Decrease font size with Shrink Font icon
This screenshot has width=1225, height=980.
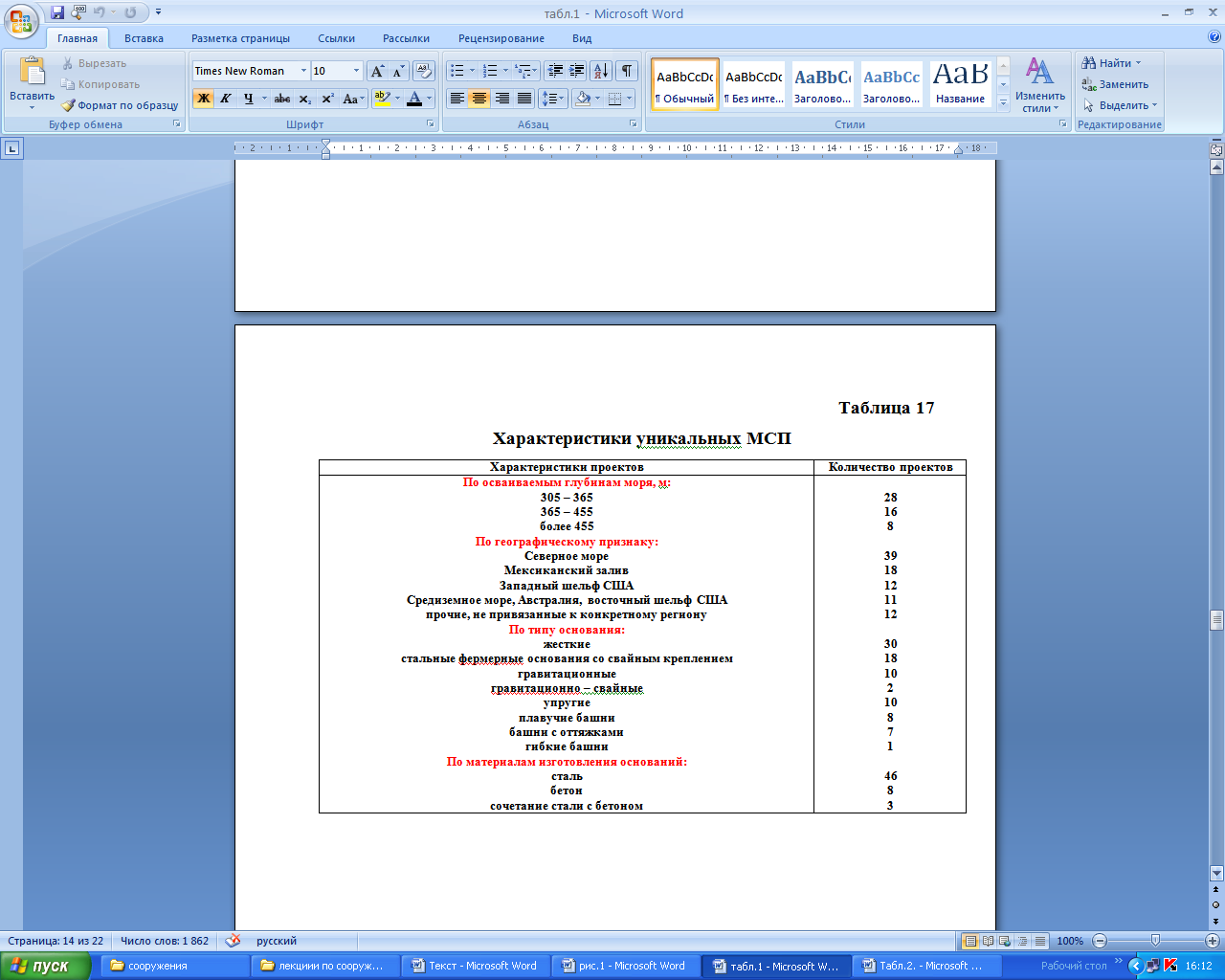pyautogui.click(x=399, y=71)
